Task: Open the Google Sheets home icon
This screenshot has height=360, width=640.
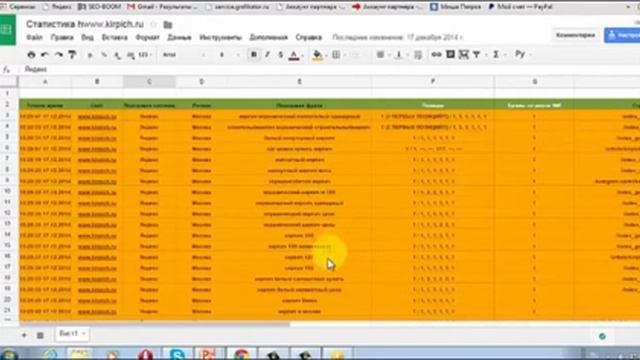Action: coord(7,29)
